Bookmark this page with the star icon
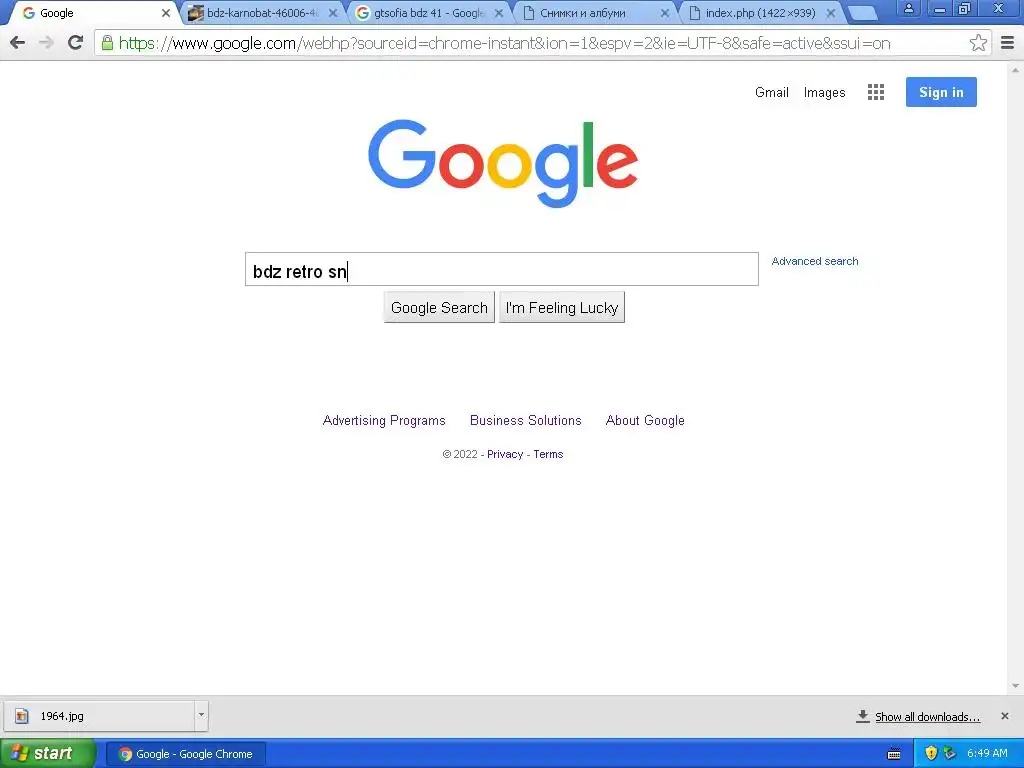 (x=978, y=43)
